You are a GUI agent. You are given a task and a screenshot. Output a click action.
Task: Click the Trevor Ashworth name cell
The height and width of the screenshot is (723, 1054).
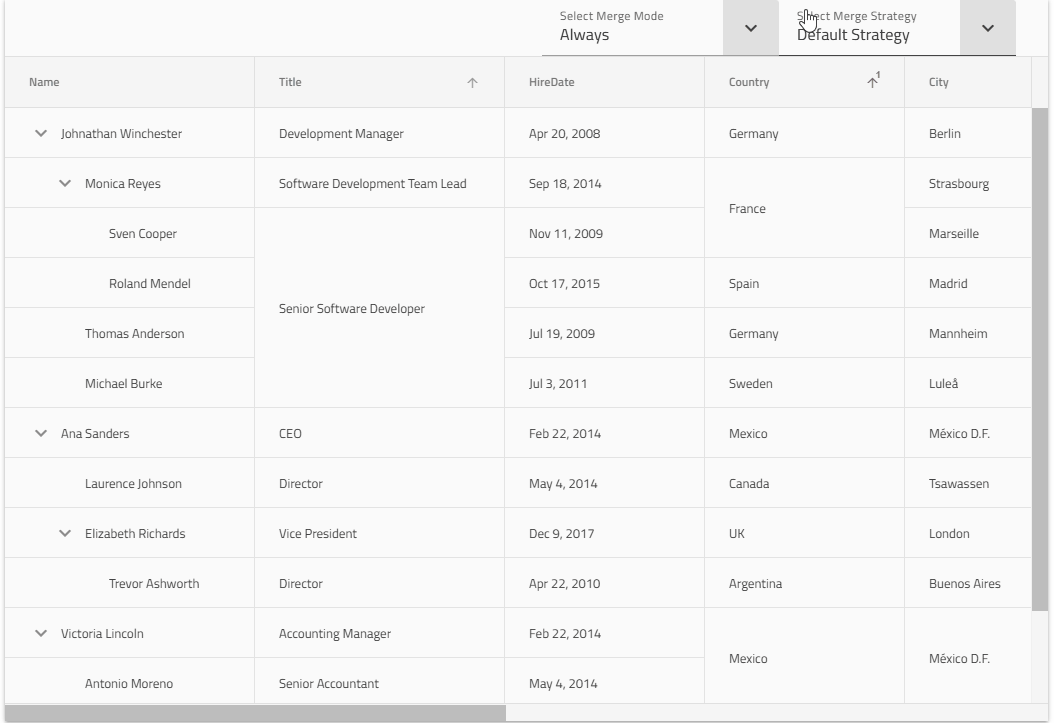(x=154, y=584)
